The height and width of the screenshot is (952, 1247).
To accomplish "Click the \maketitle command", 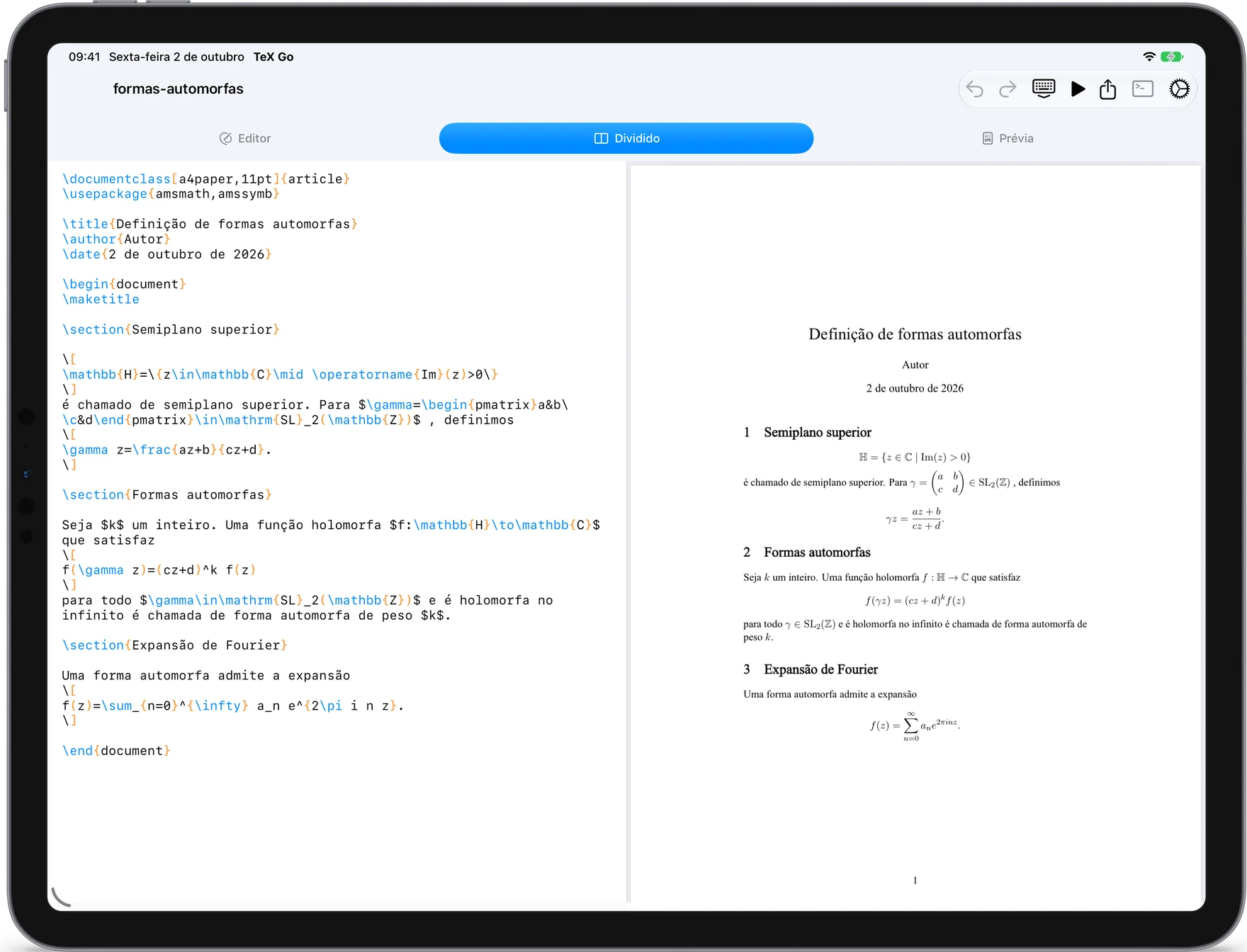I will 101,299.
